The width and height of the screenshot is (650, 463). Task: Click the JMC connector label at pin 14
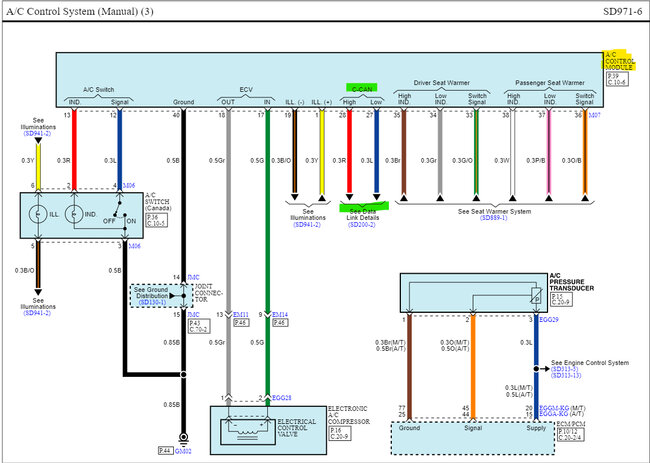point(193,277)
